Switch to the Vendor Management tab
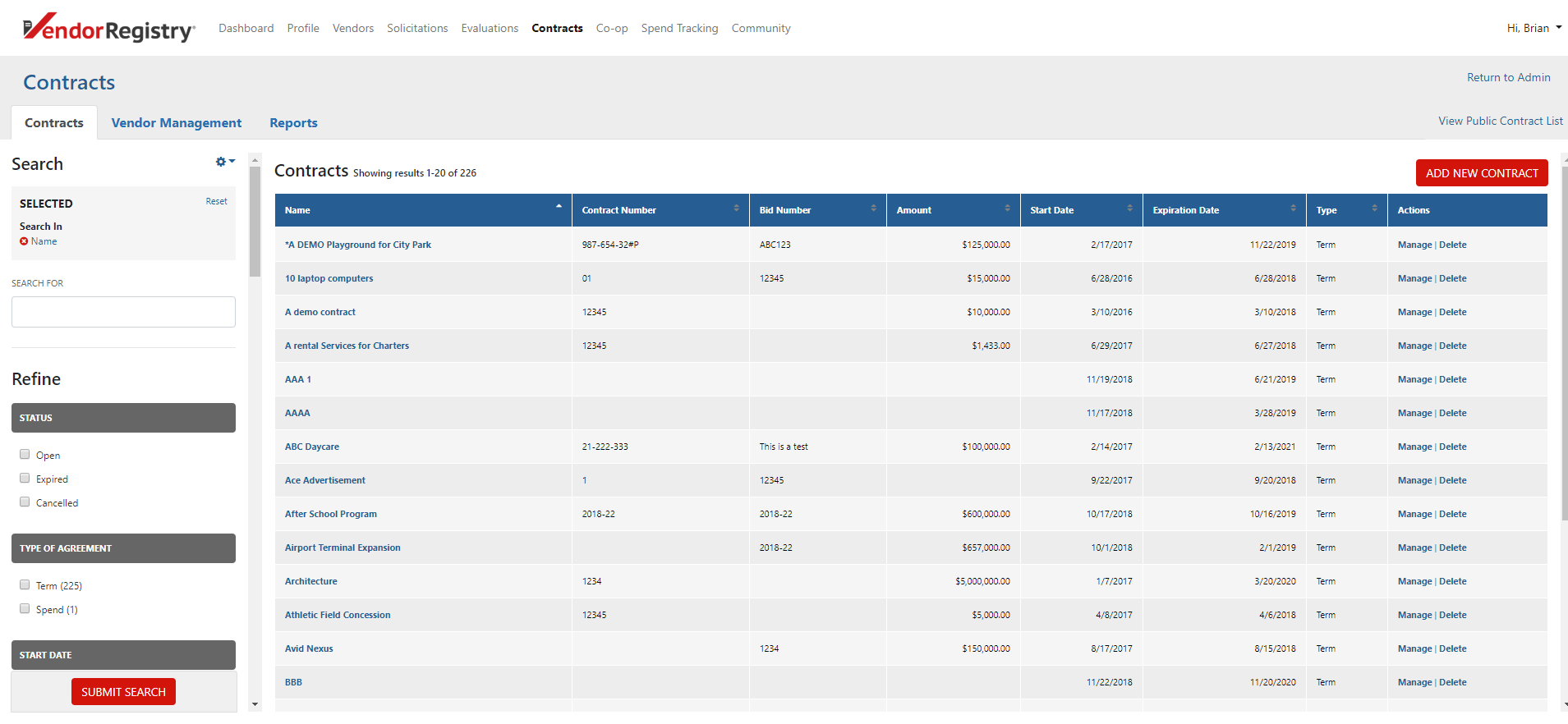Viewport: 1568px width, 724px height. [x=177, y=123]
